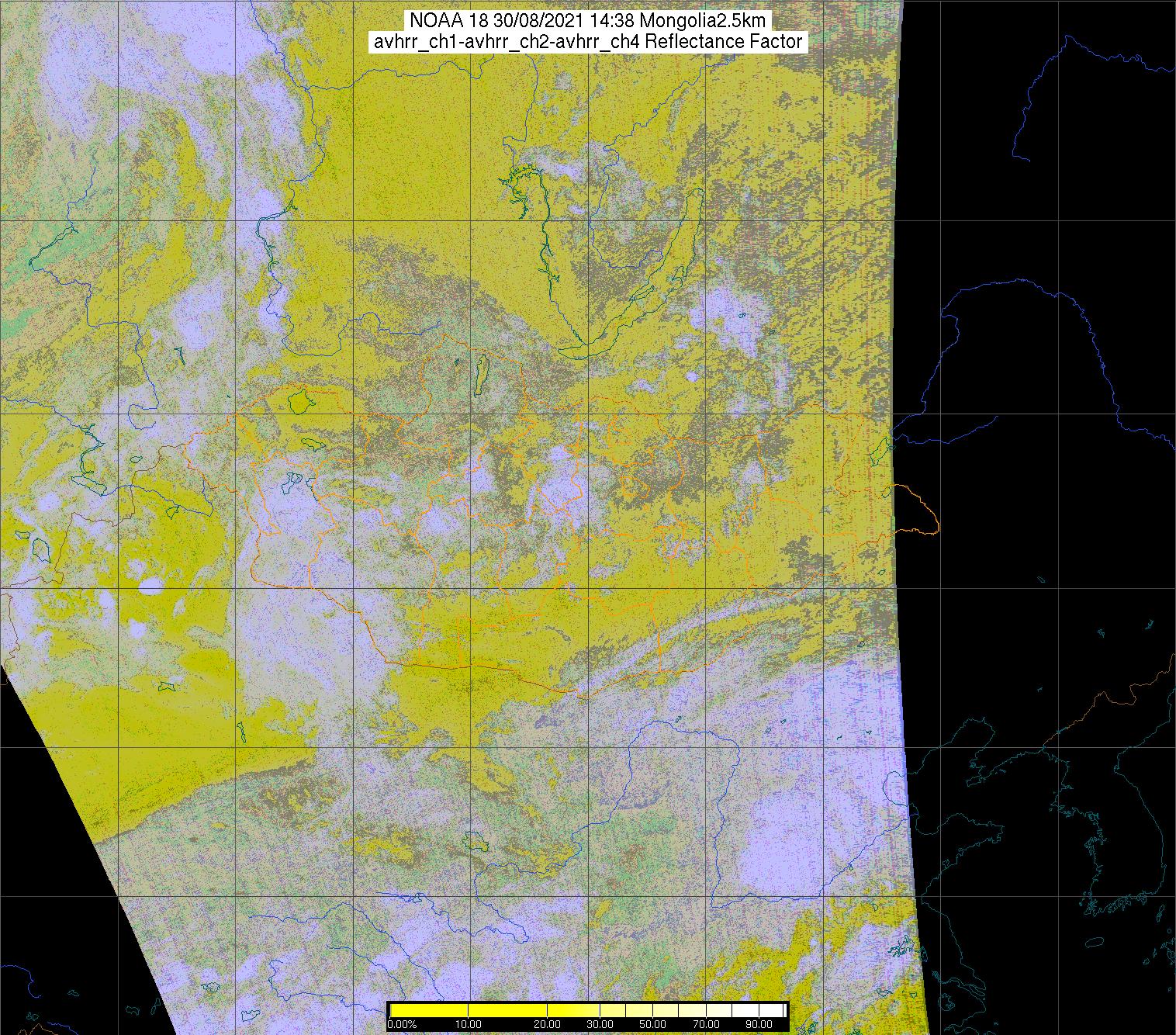Click the '20.00' label on the color scale
Viewport: 1176px width, 1035px height.
tap(548, 1024)
